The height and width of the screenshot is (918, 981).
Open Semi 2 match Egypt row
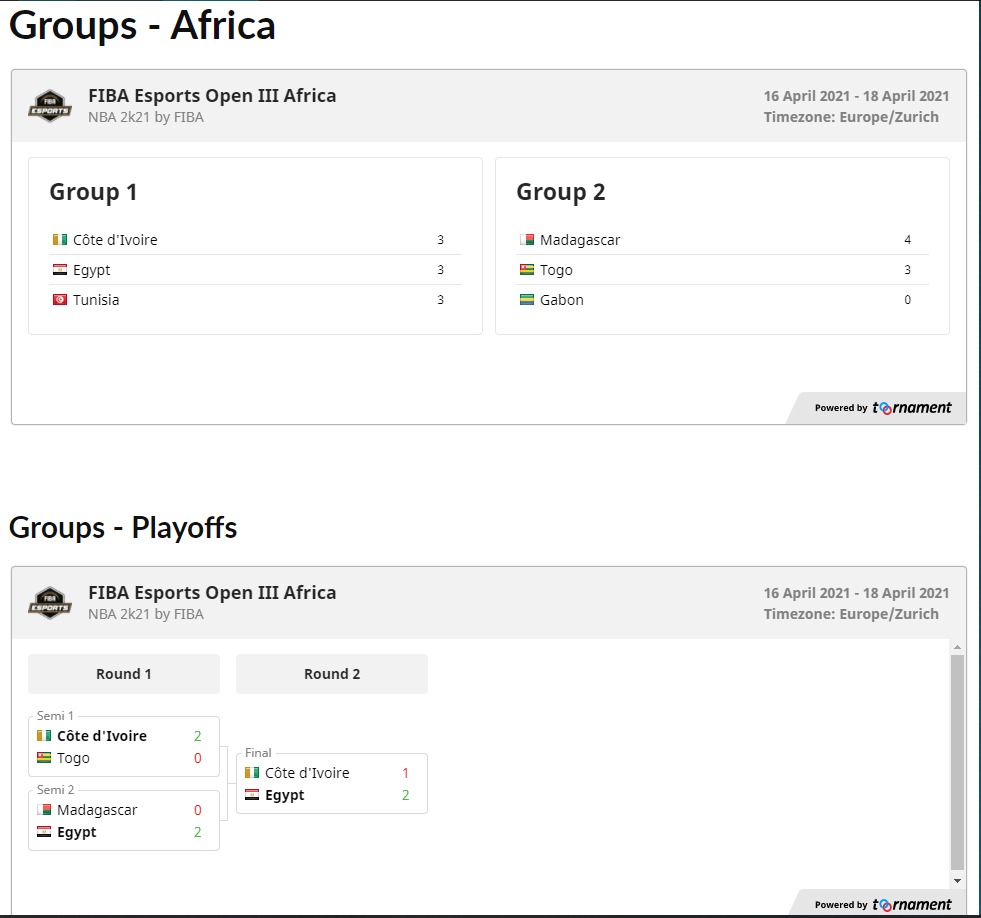[124, 832]
